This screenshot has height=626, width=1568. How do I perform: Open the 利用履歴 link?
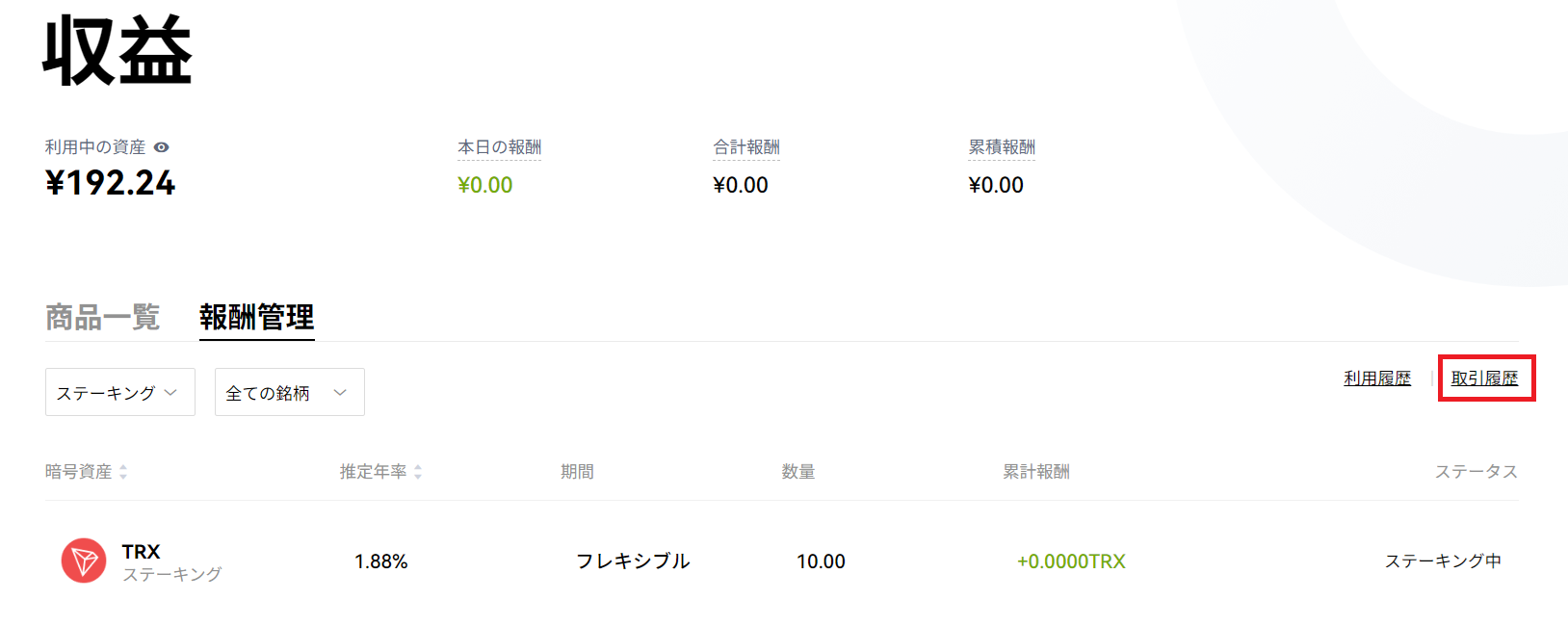[x=1377, y=378]
